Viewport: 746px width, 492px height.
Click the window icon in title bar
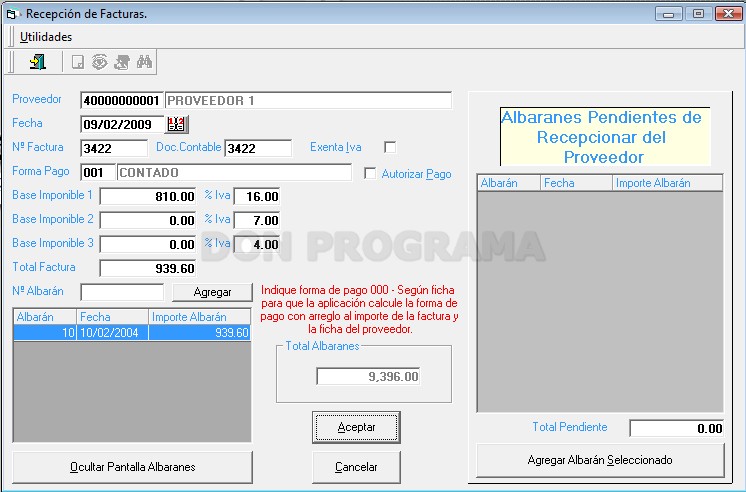coord(10,15)
